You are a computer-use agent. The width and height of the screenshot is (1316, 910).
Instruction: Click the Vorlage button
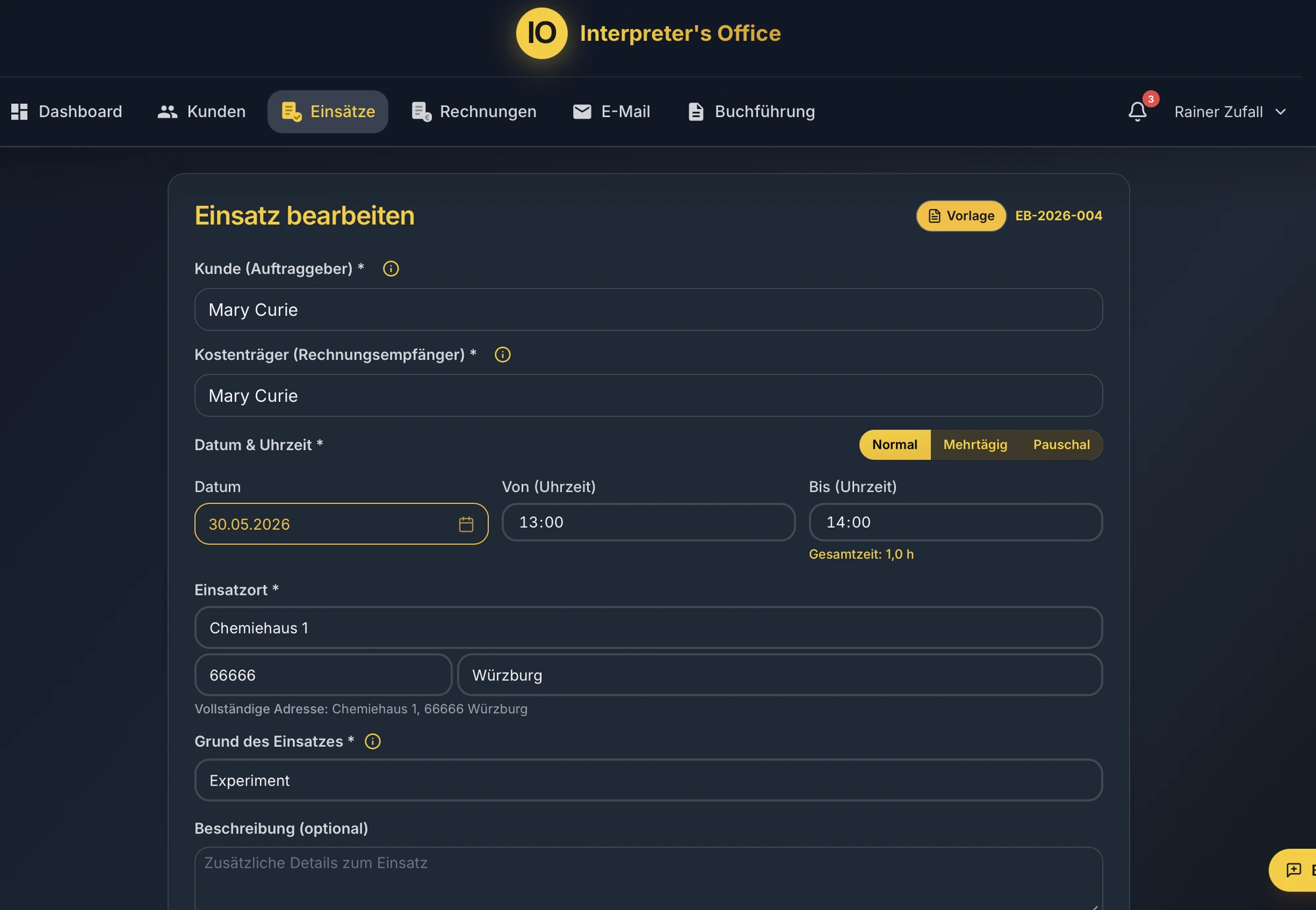click(x=961, y=216)
